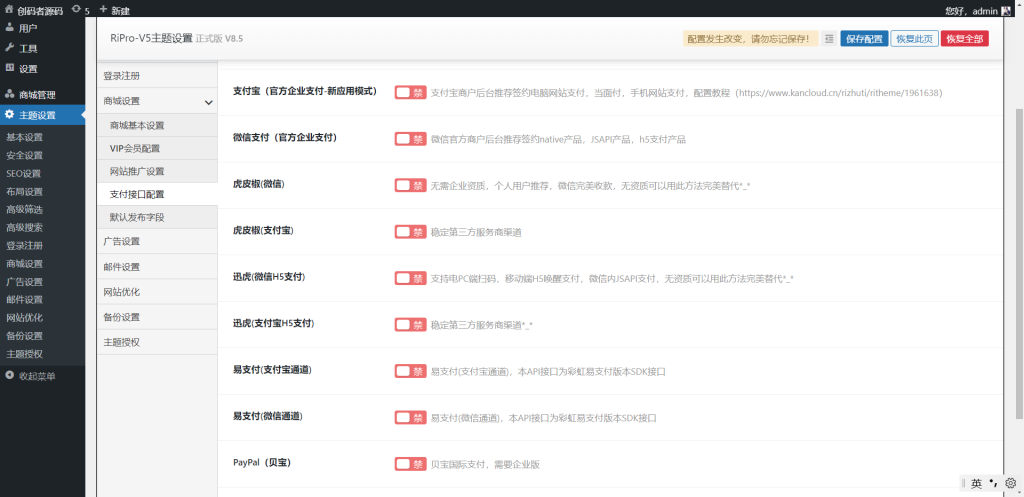This screenshot has height=497, width=1024.
Task: Click the expand-all sections icon beside 保存配置
Action: point(828,39)
